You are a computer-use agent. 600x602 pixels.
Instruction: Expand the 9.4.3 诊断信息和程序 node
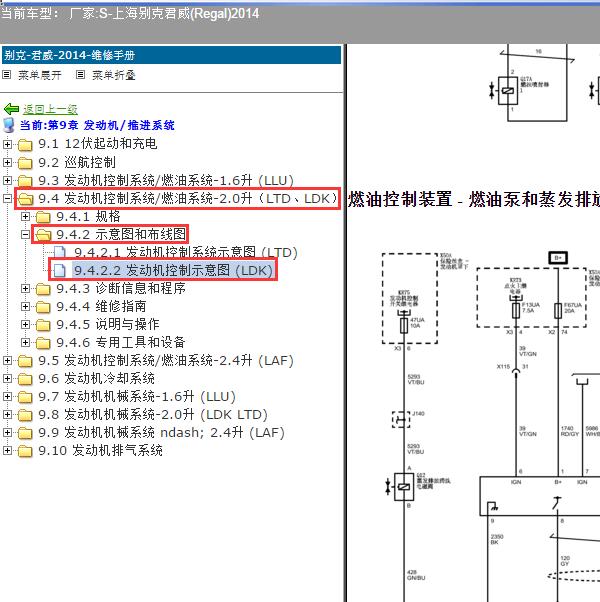[25, 288]
